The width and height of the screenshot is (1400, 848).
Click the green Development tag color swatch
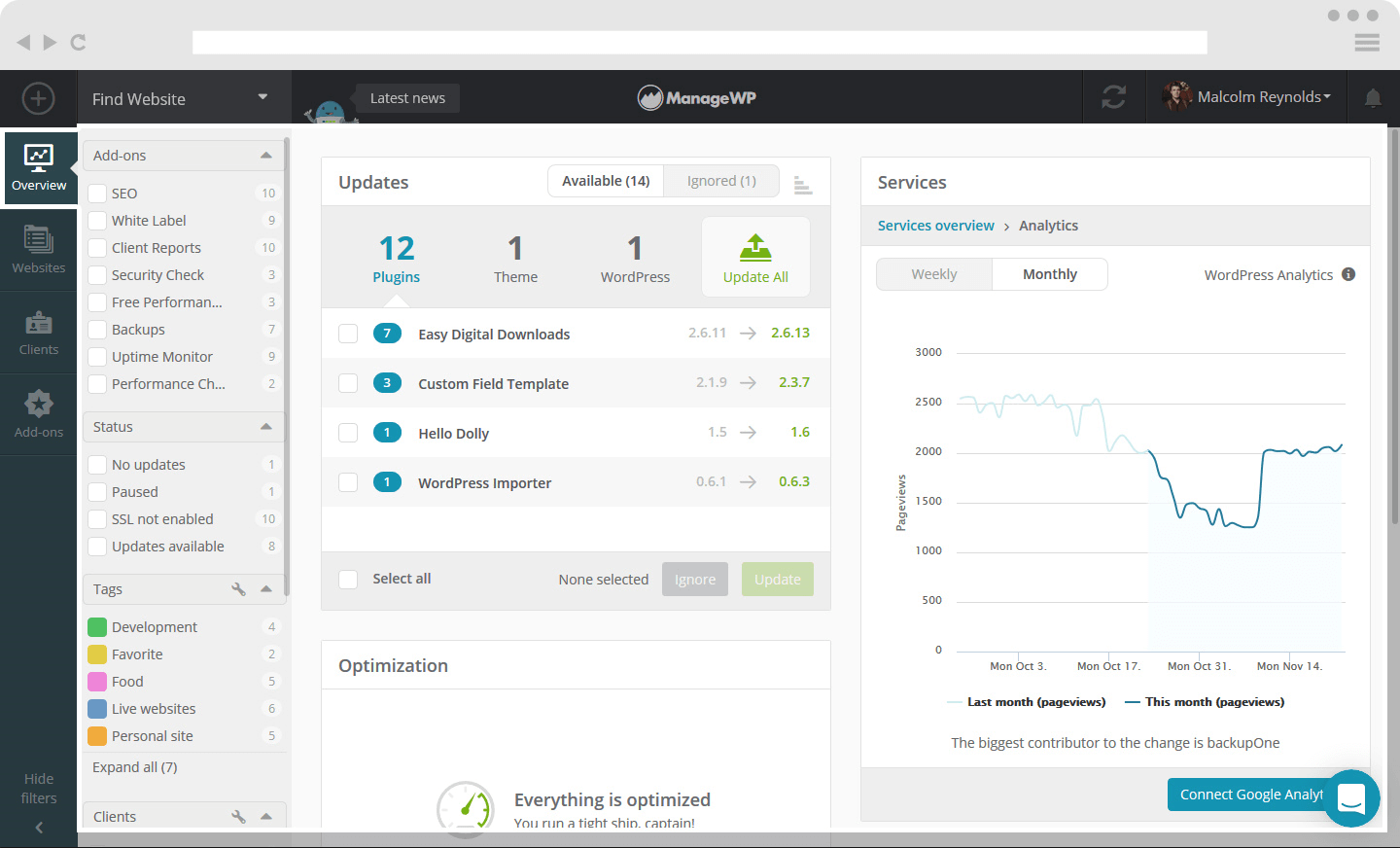97,626
